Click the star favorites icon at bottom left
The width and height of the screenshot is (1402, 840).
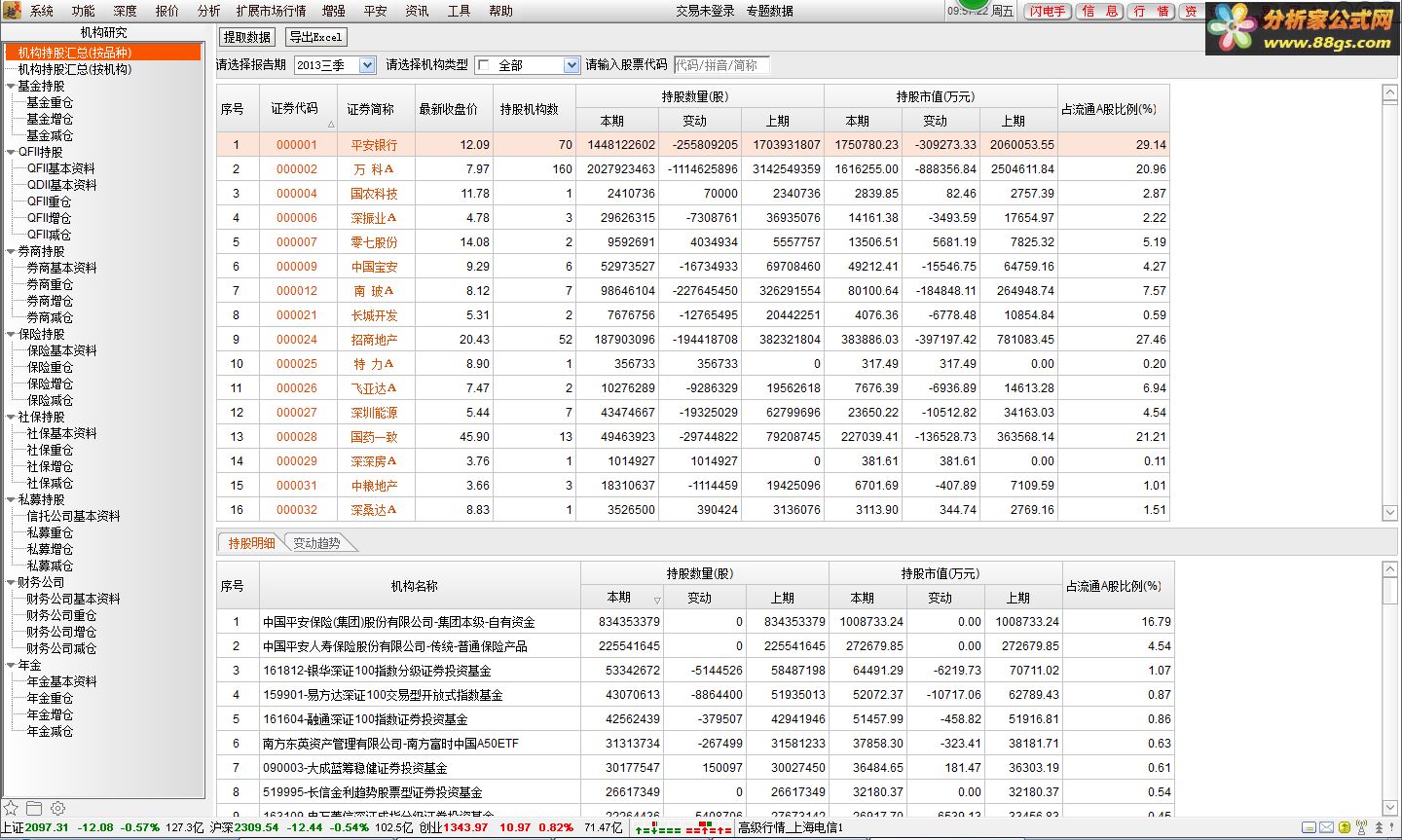pyautogui.click(x=11, y=808)
